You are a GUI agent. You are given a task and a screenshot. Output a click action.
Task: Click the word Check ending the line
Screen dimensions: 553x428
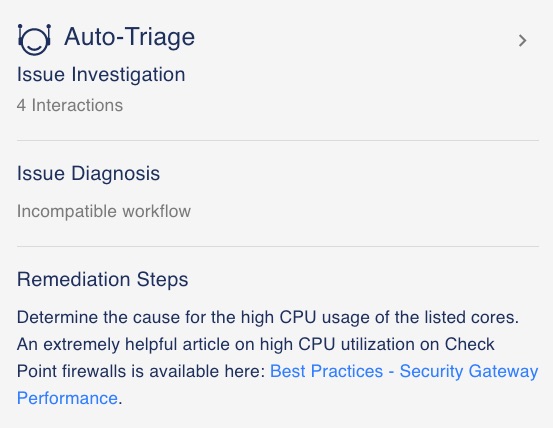pyautogui.click(x=469, y=344)
